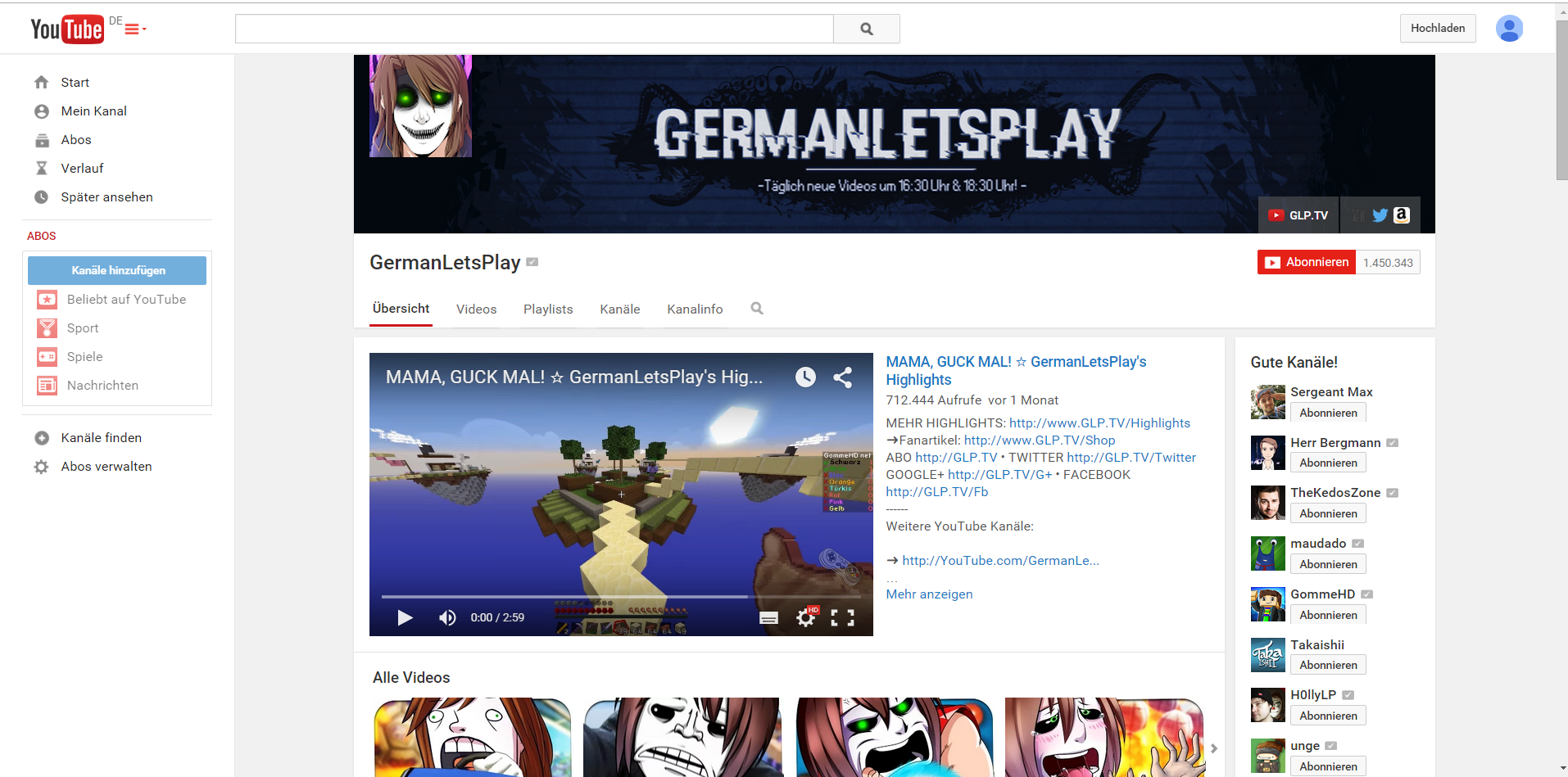This screenshot has width=1568, height=777.
Task: Open the Playlists tab
Action: 548,309
